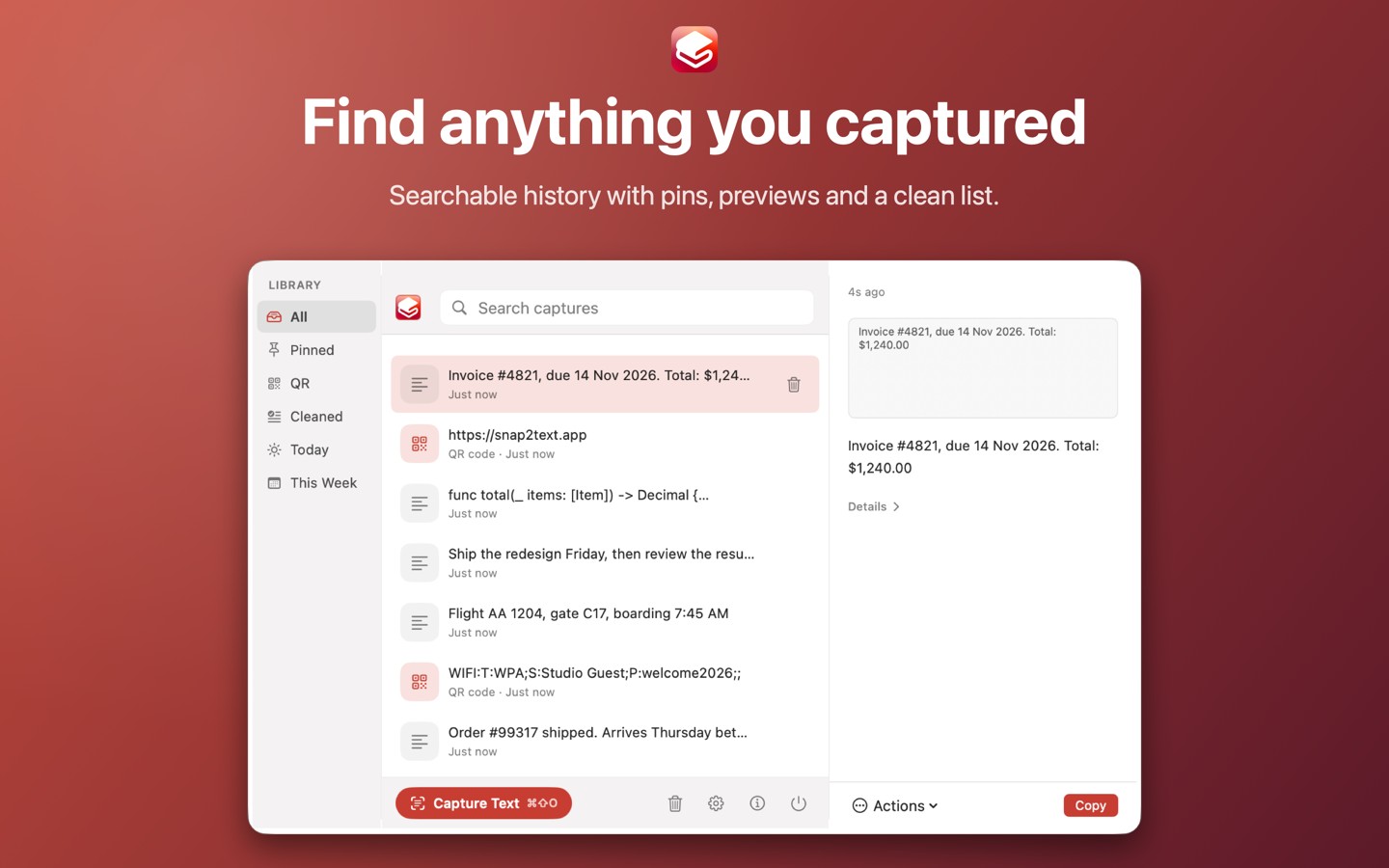Click the invoice preview thumbnail
This screenshot has height=868, width=1389.
pos(982,367)
